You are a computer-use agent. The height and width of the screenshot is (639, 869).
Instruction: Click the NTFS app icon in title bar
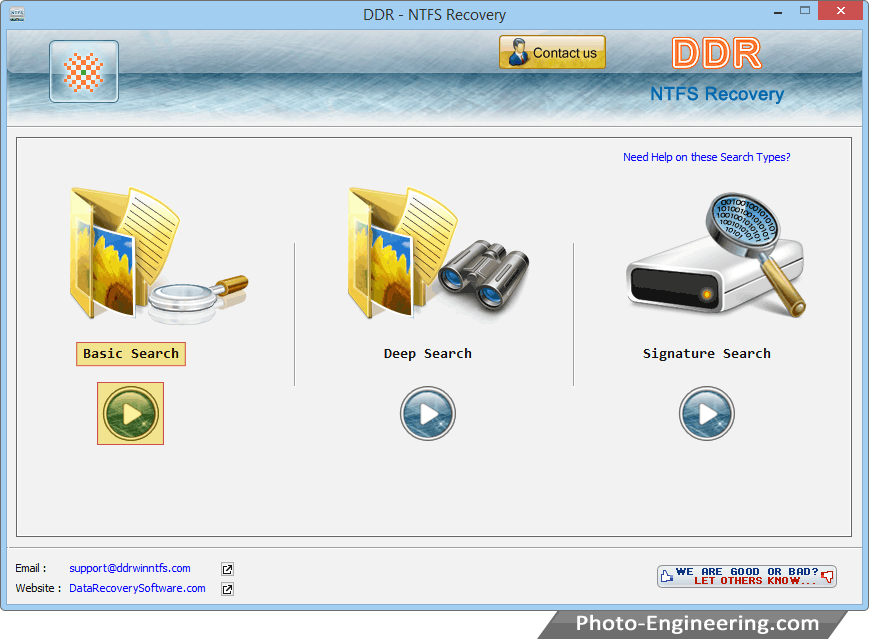(x=17, y=14)
